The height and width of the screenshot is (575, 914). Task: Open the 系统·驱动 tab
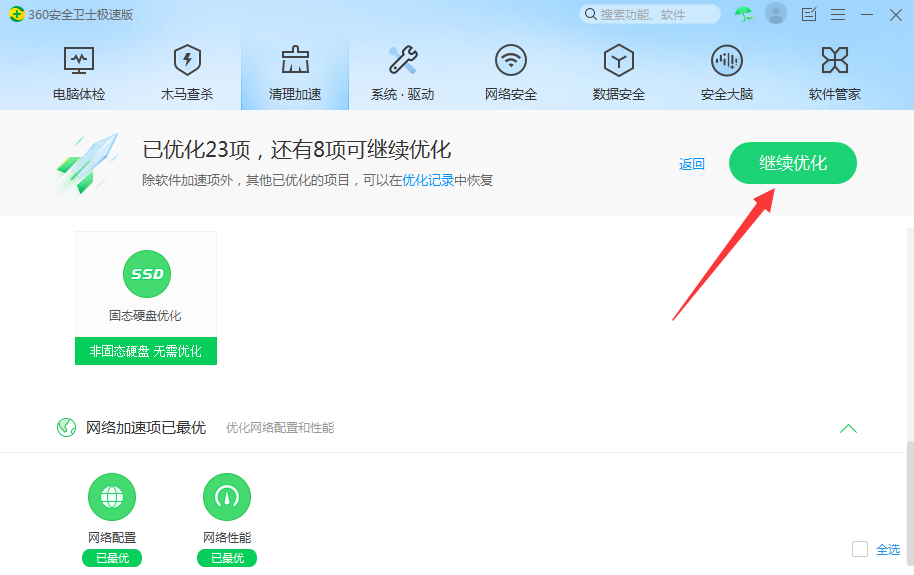coord(403,73)
